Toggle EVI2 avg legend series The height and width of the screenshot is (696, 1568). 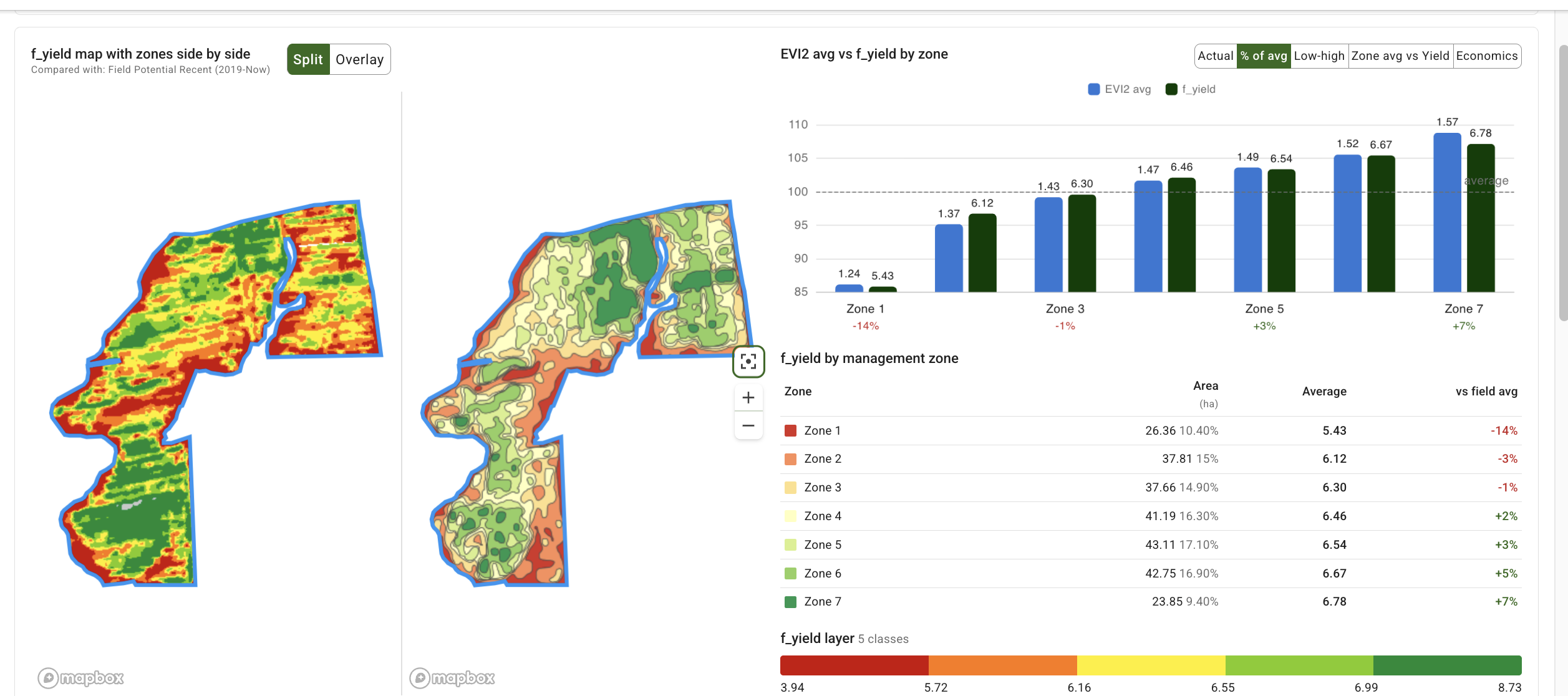1119,89
